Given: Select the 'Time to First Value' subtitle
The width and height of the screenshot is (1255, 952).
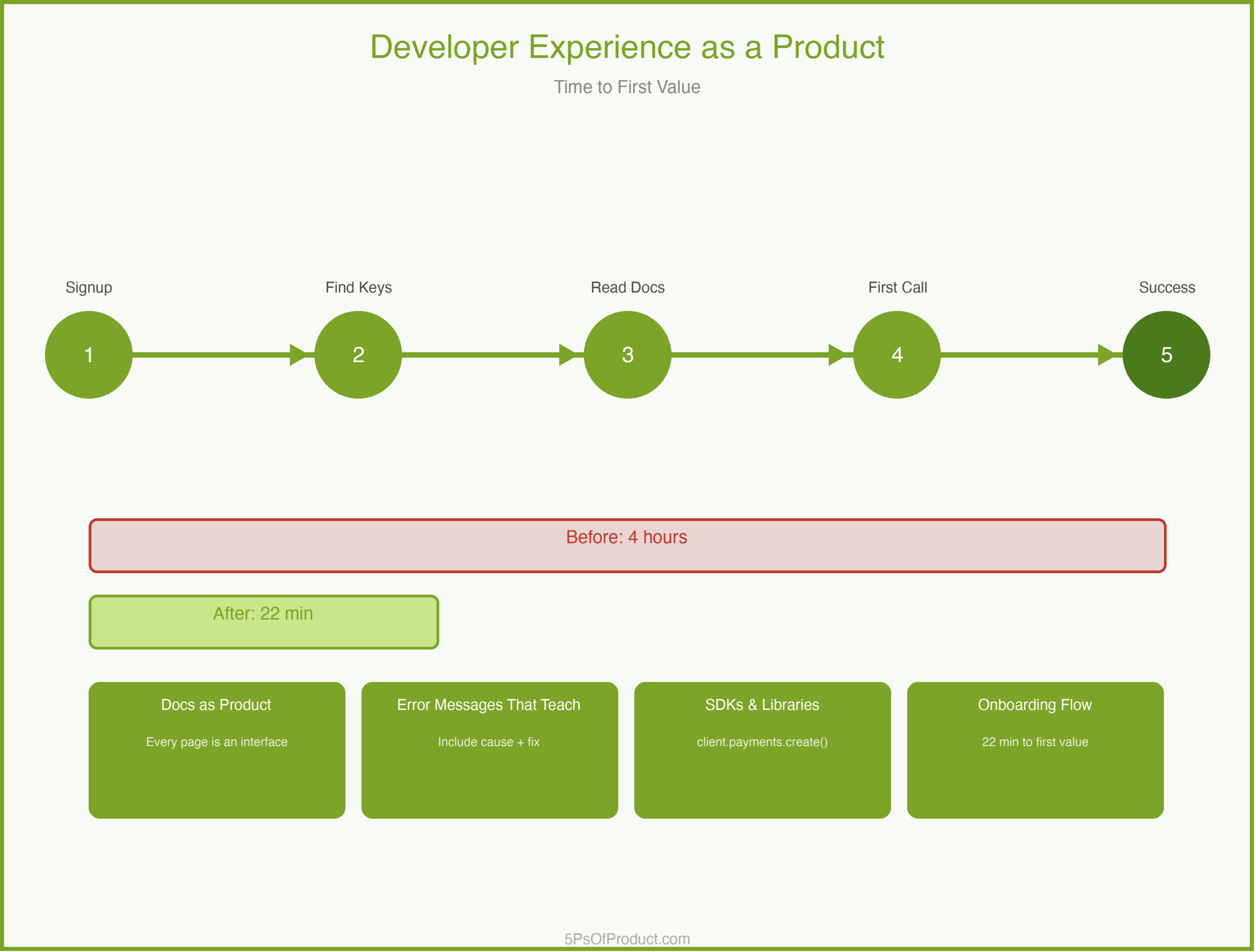Looking at the screenshot, I should tap(627, 87).
